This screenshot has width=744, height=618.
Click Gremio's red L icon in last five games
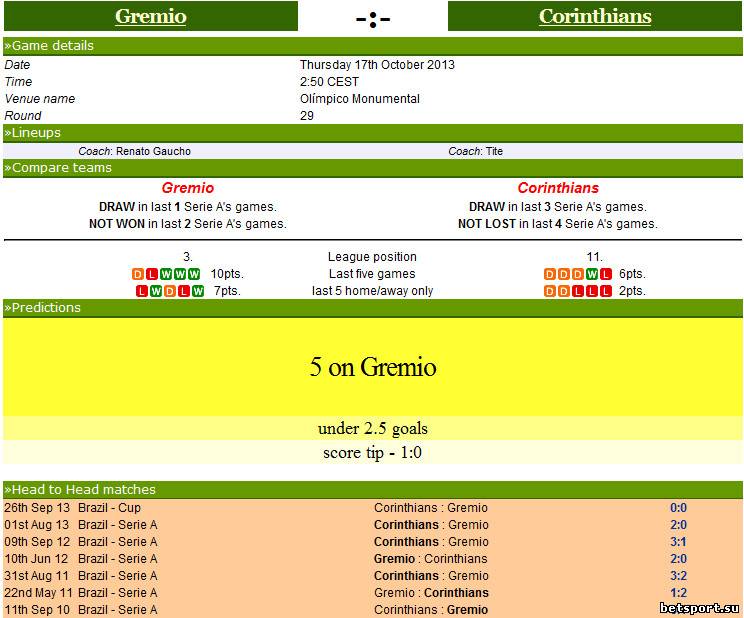tap(152, 274)
